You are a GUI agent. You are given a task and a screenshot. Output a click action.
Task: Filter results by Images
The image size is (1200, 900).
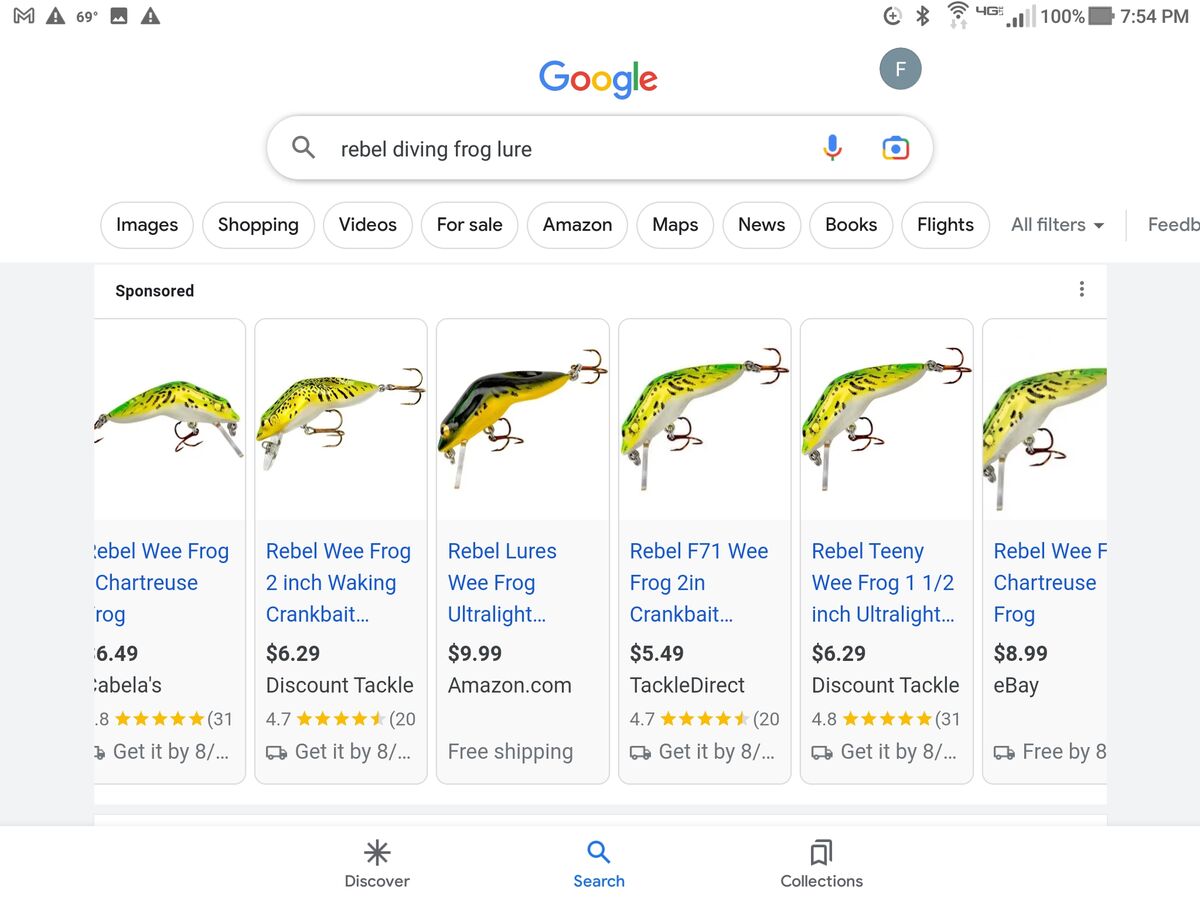pyautogui.click(x=147, y=225)
